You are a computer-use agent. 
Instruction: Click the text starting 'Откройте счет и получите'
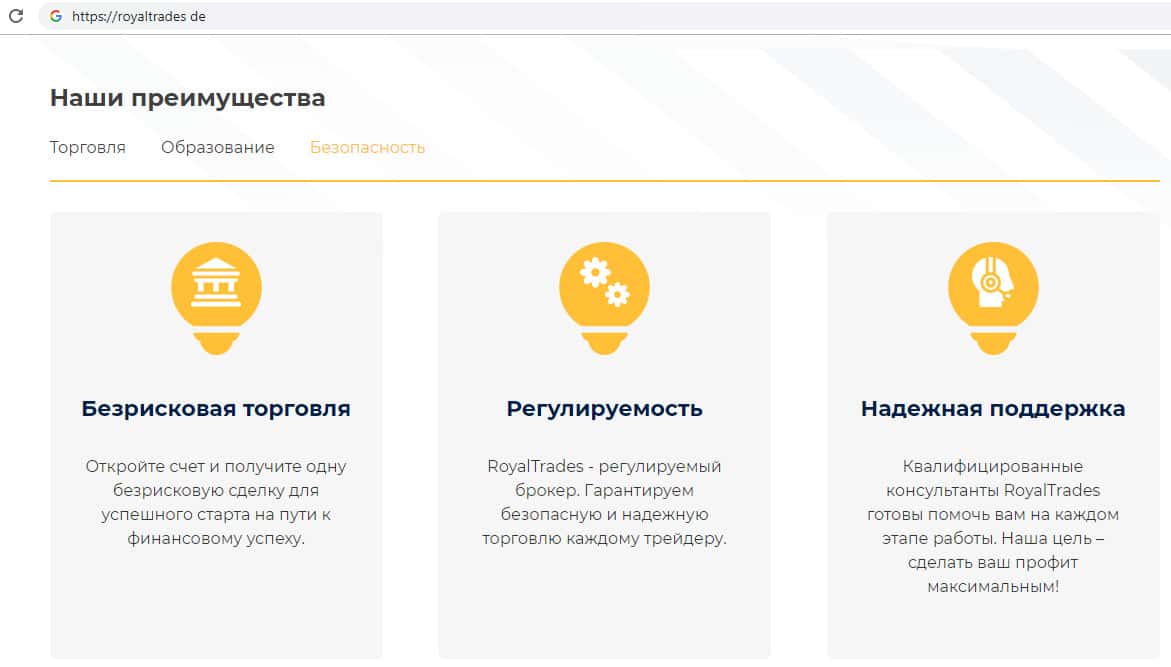pyautogui.click(x=216, y=502)
